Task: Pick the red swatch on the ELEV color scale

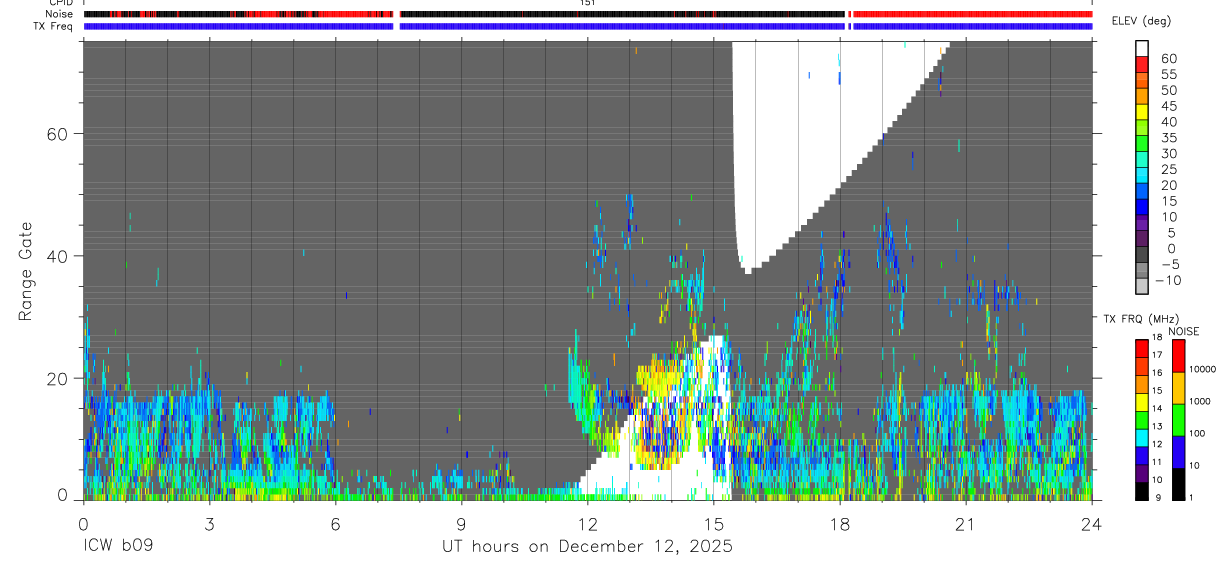Action: 1143,66
